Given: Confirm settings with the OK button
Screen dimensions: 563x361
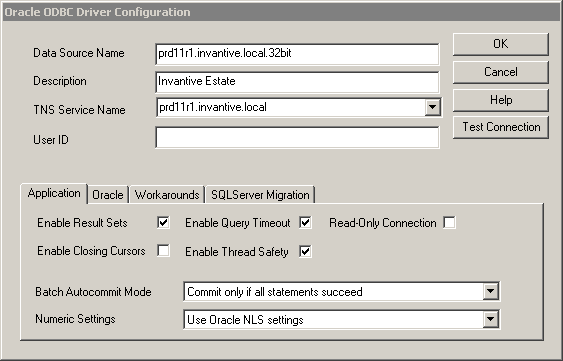Looking at the screenshot, I should (x=501, y=44).
